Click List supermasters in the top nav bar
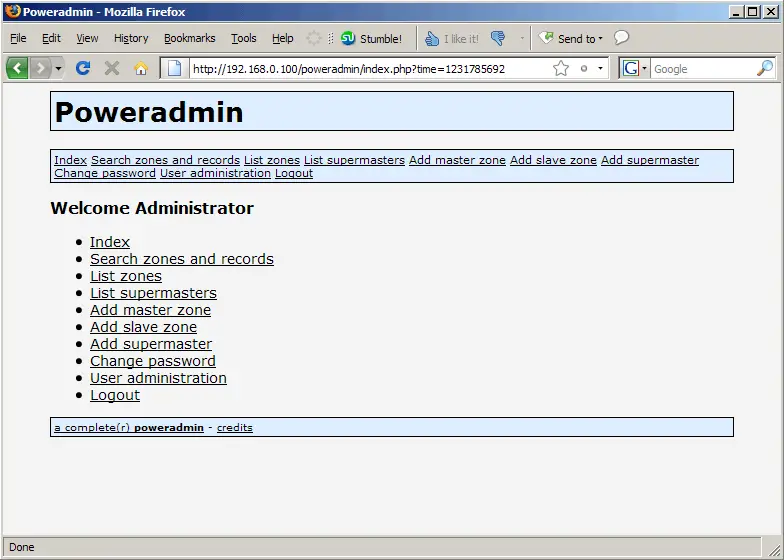 tap(354, 160)
